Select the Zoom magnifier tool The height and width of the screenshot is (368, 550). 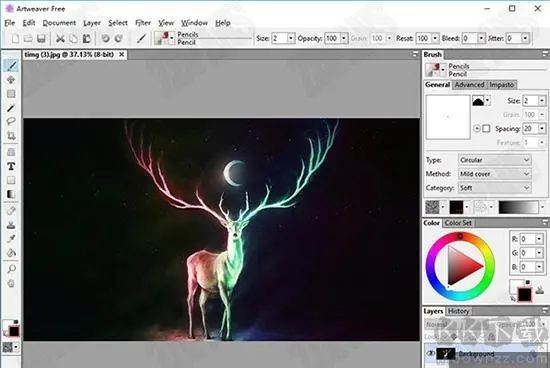11,269
